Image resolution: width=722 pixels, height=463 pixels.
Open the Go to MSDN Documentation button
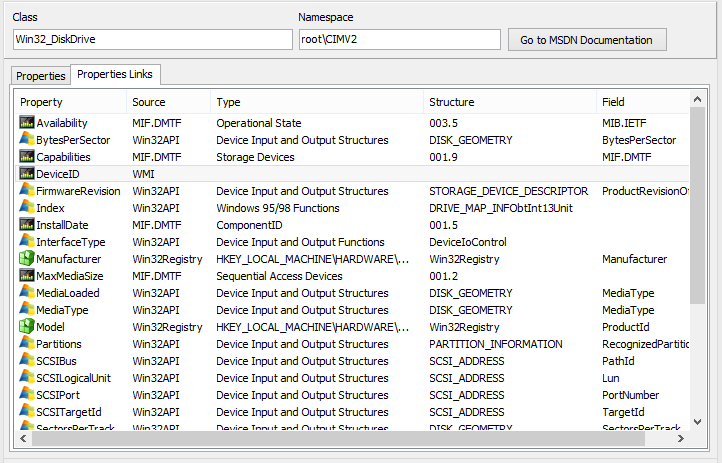coord(587,40)
